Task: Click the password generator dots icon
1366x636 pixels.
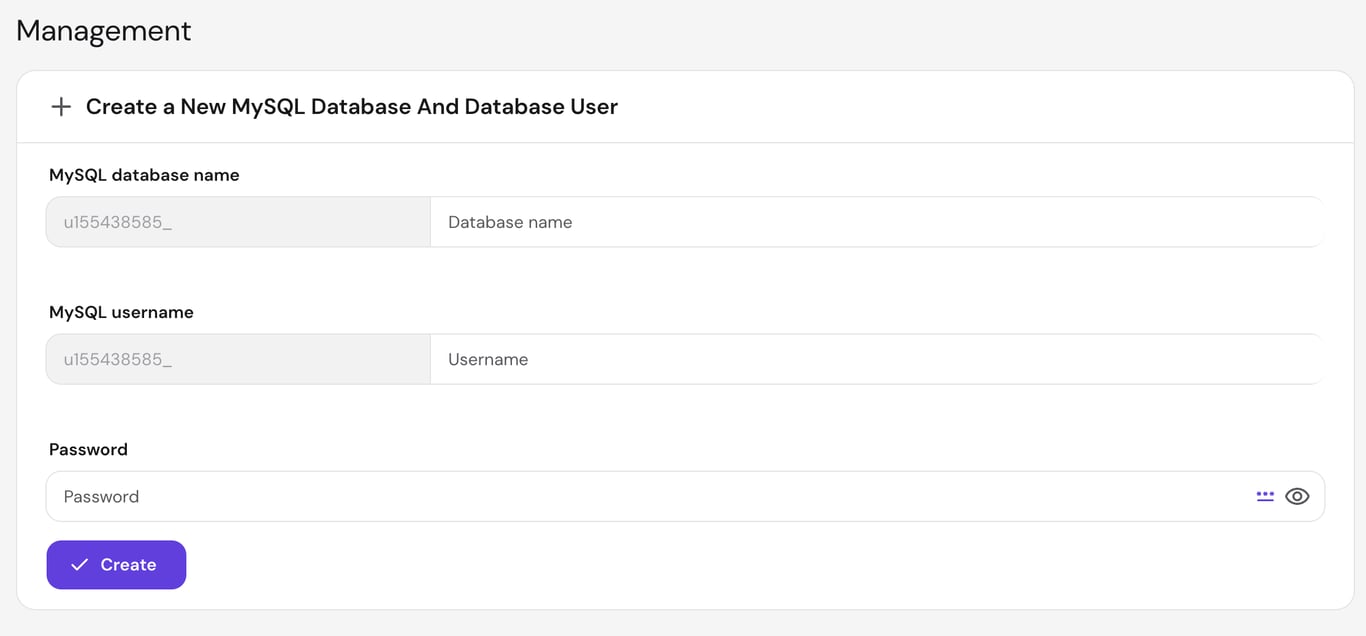Action: point(1265,496)
